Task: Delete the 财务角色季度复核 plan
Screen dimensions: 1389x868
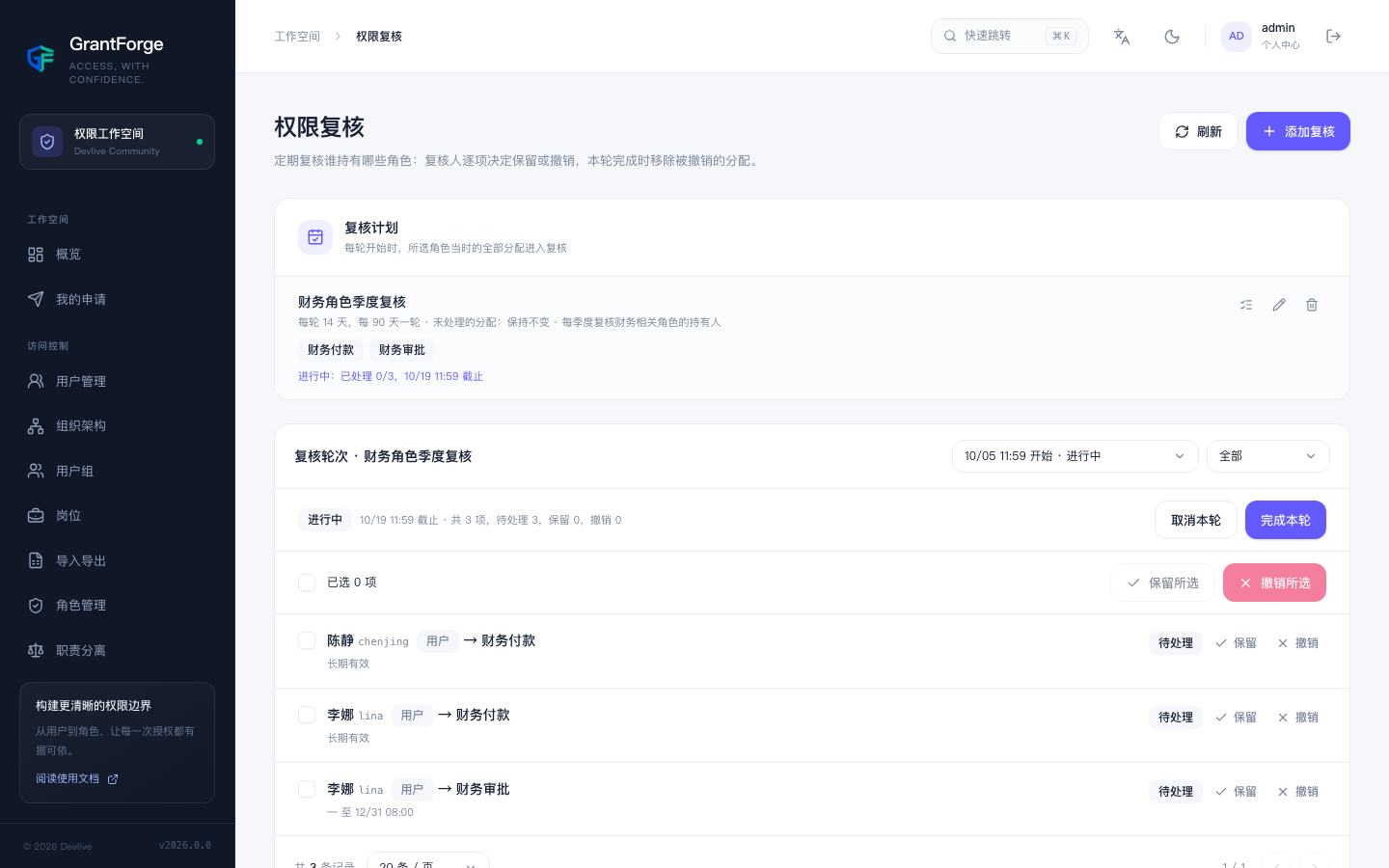Action: coord(1312,305)
